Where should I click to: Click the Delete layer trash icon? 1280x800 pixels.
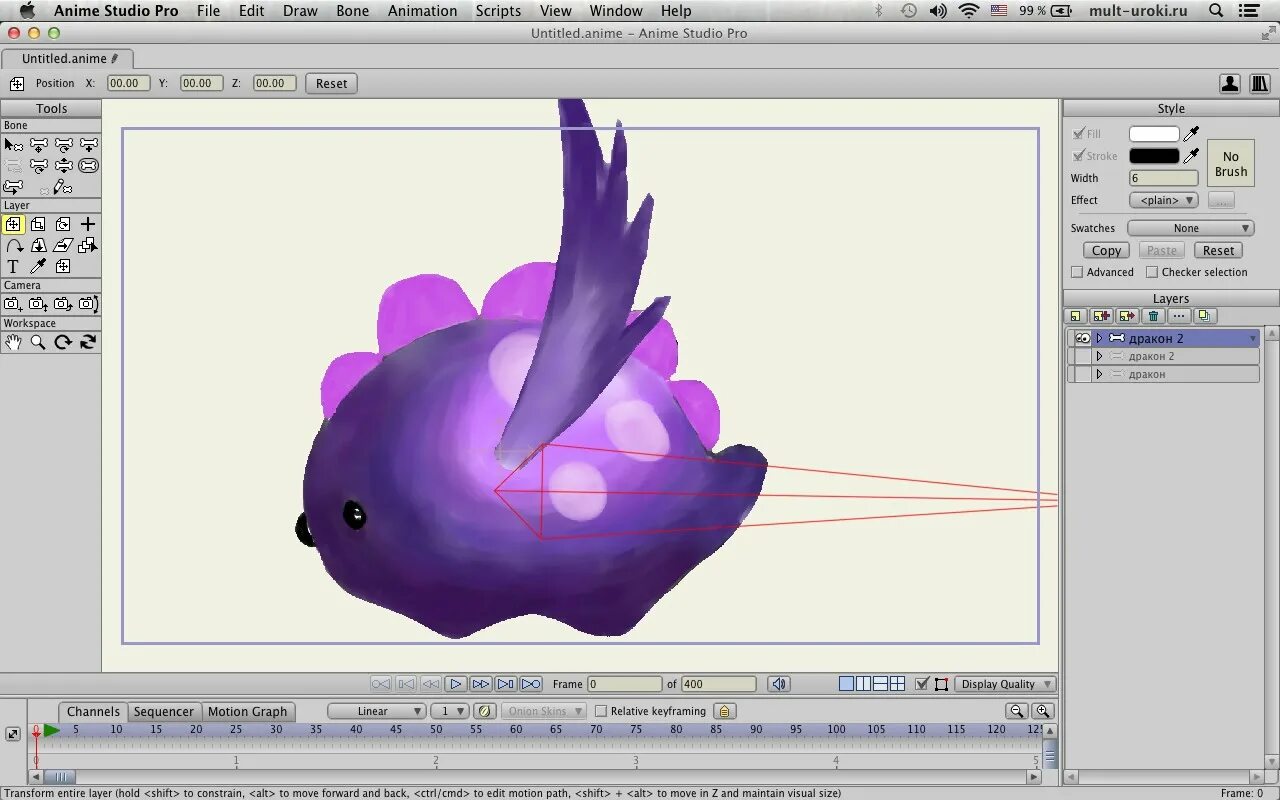1153,316
